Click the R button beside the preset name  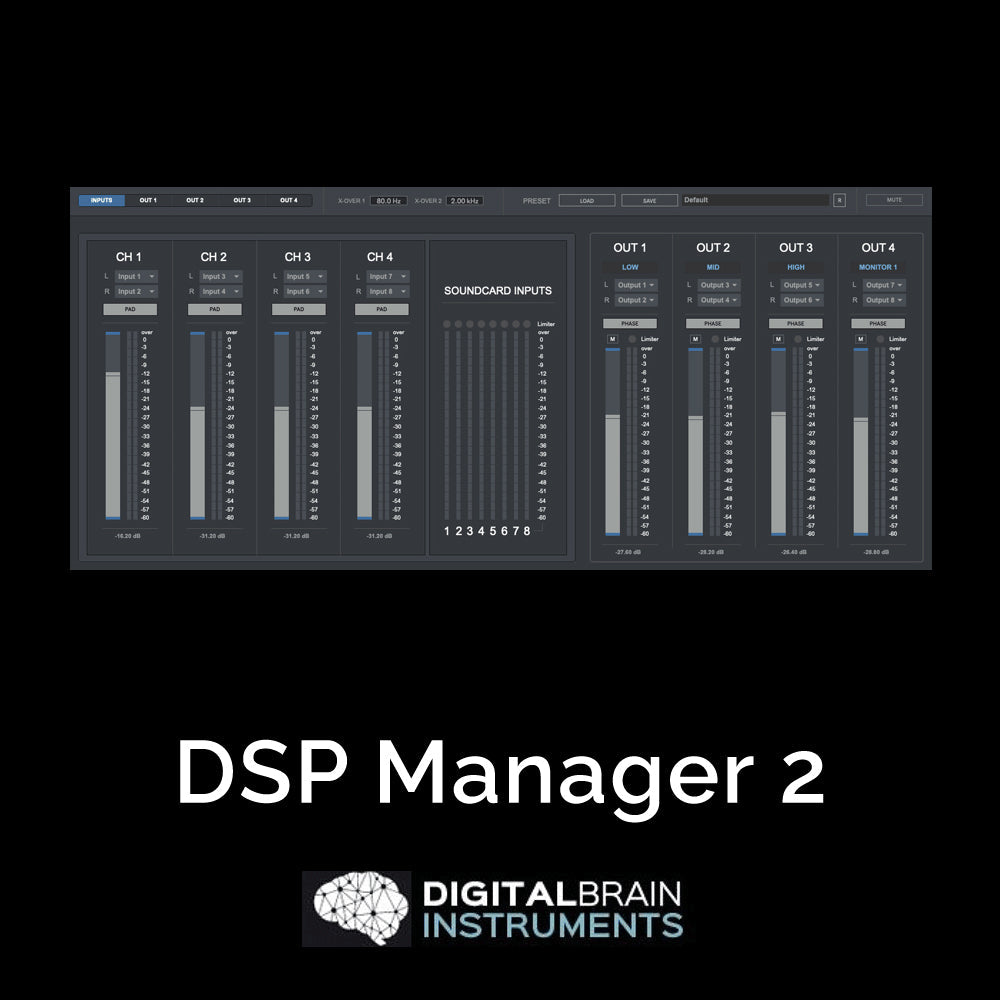839,200
